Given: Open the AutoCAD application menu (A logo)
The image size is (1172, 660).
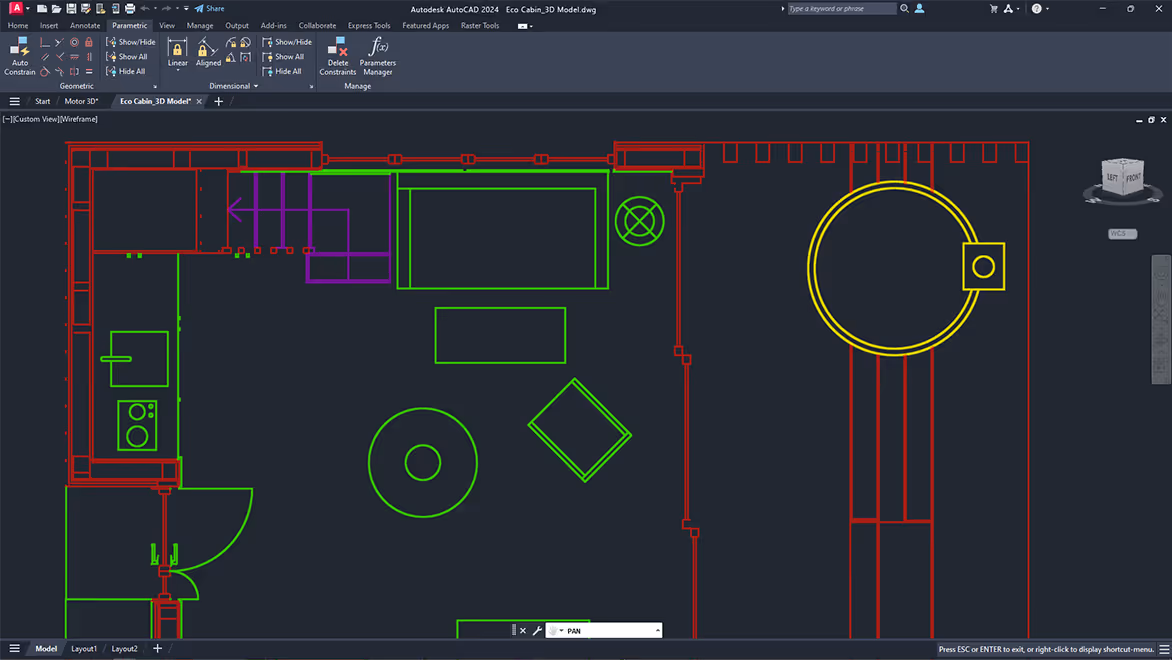Looking at the screenshot, I should coord(16,9).
